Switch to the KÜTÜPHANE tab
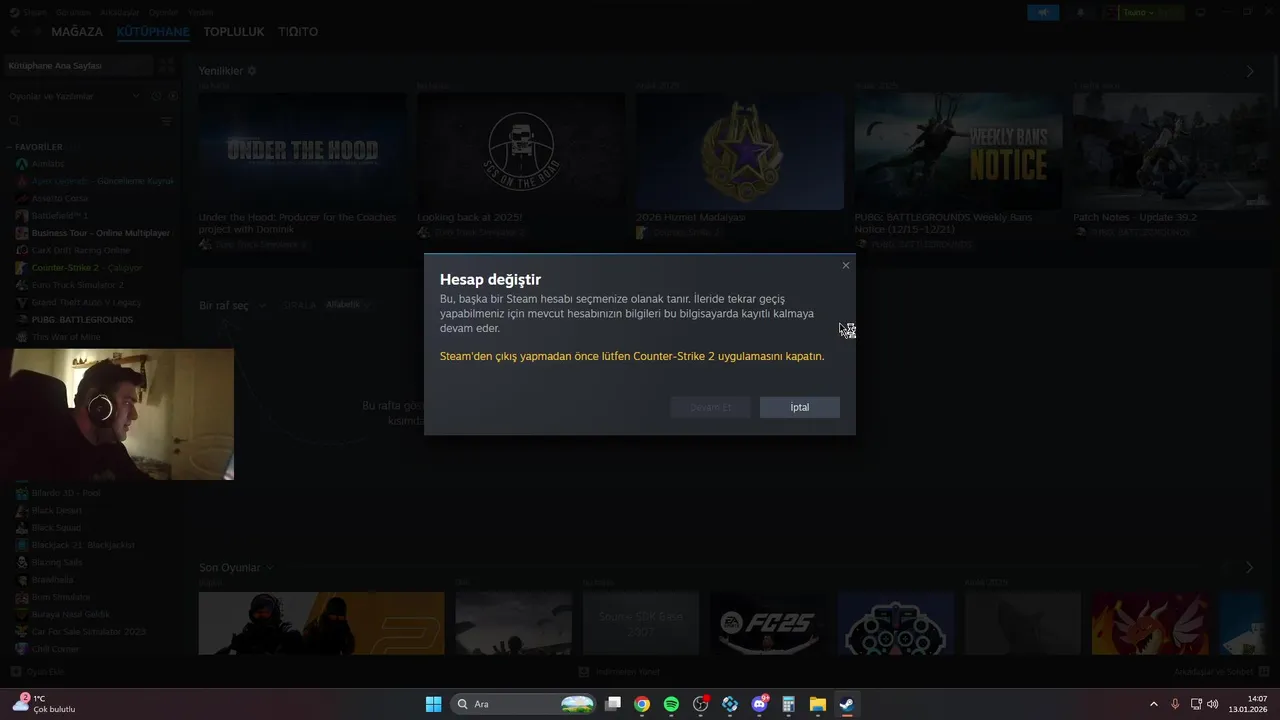This screenshot has width=1280, height=720. [x=153, y=32]
